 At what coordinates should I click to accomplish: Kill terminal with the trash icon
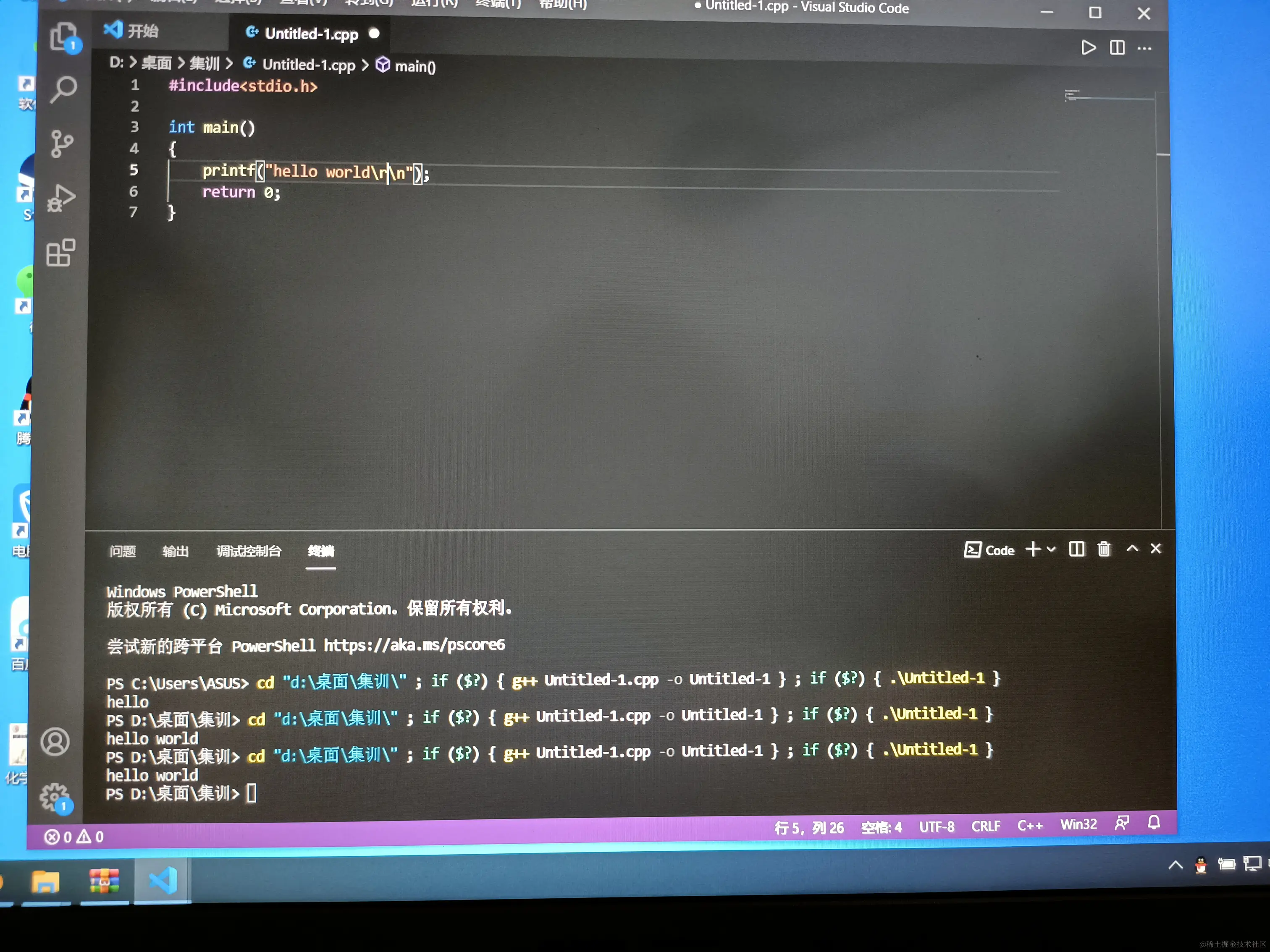(1104, 549)
